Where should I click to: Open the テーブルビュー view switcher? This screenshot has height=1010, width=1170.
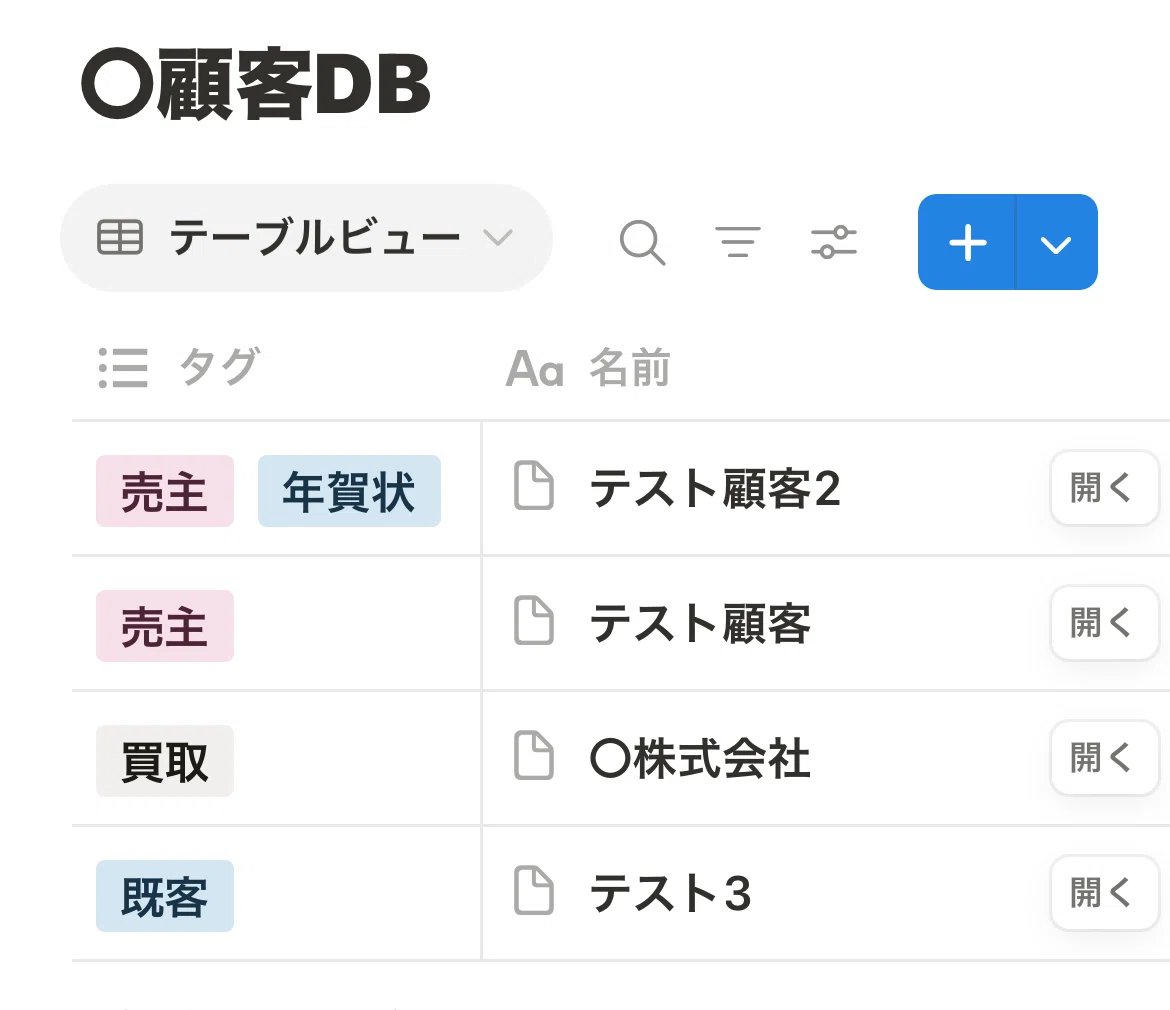point(306,238)
